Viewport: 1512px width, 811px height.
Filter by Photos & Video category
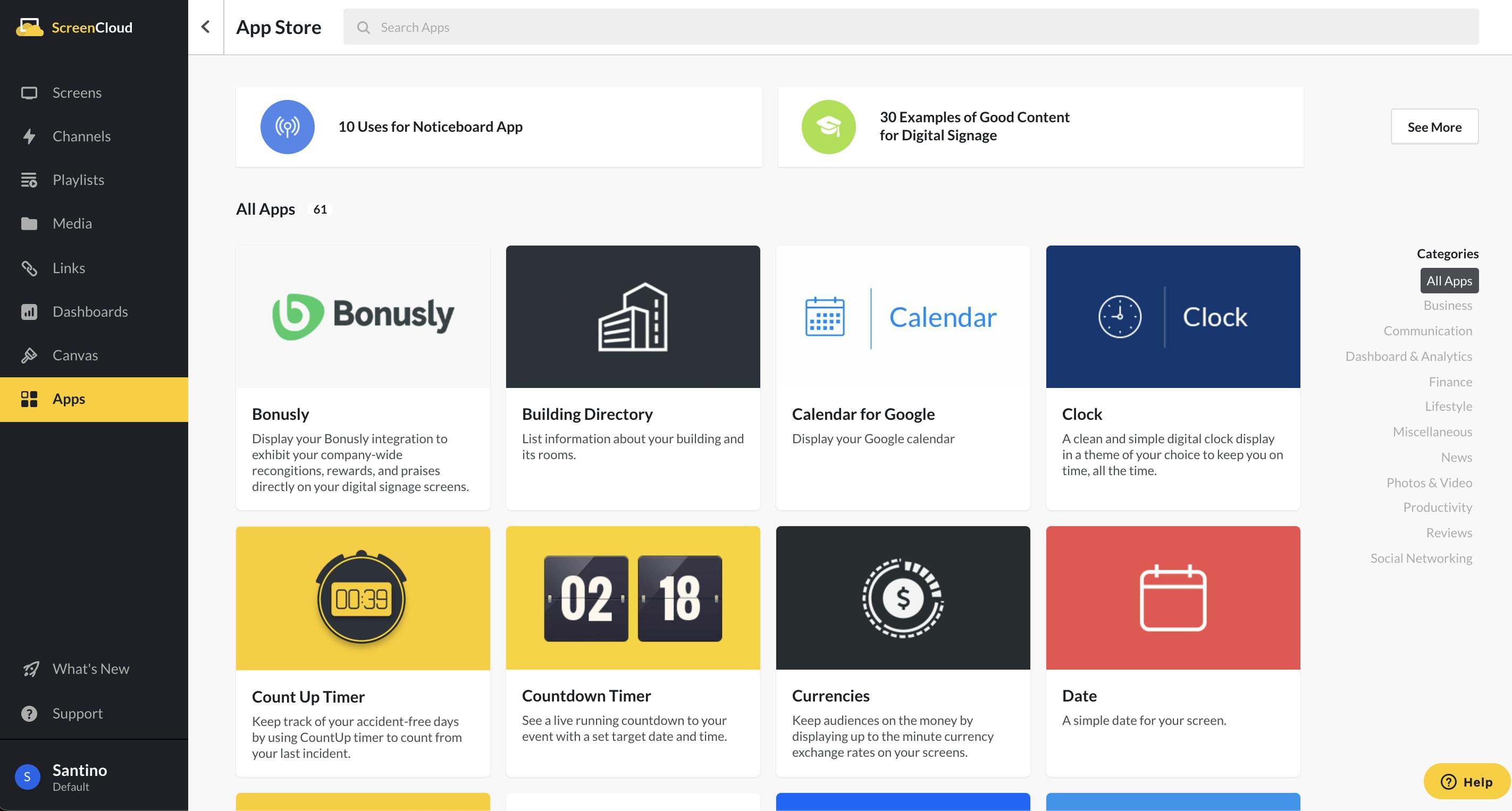(x=1429, y=483)
